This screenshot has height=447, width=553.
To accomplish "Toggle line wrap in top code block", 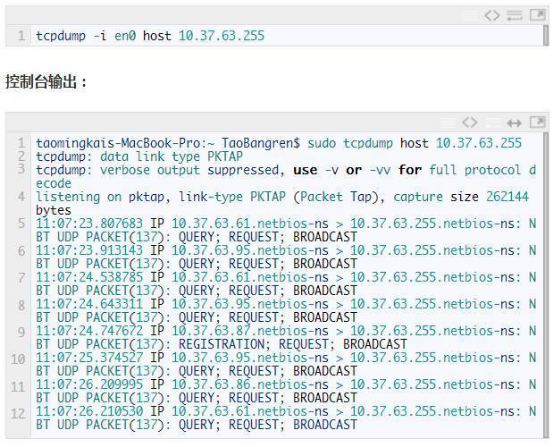I will click(x=514, y=15).
